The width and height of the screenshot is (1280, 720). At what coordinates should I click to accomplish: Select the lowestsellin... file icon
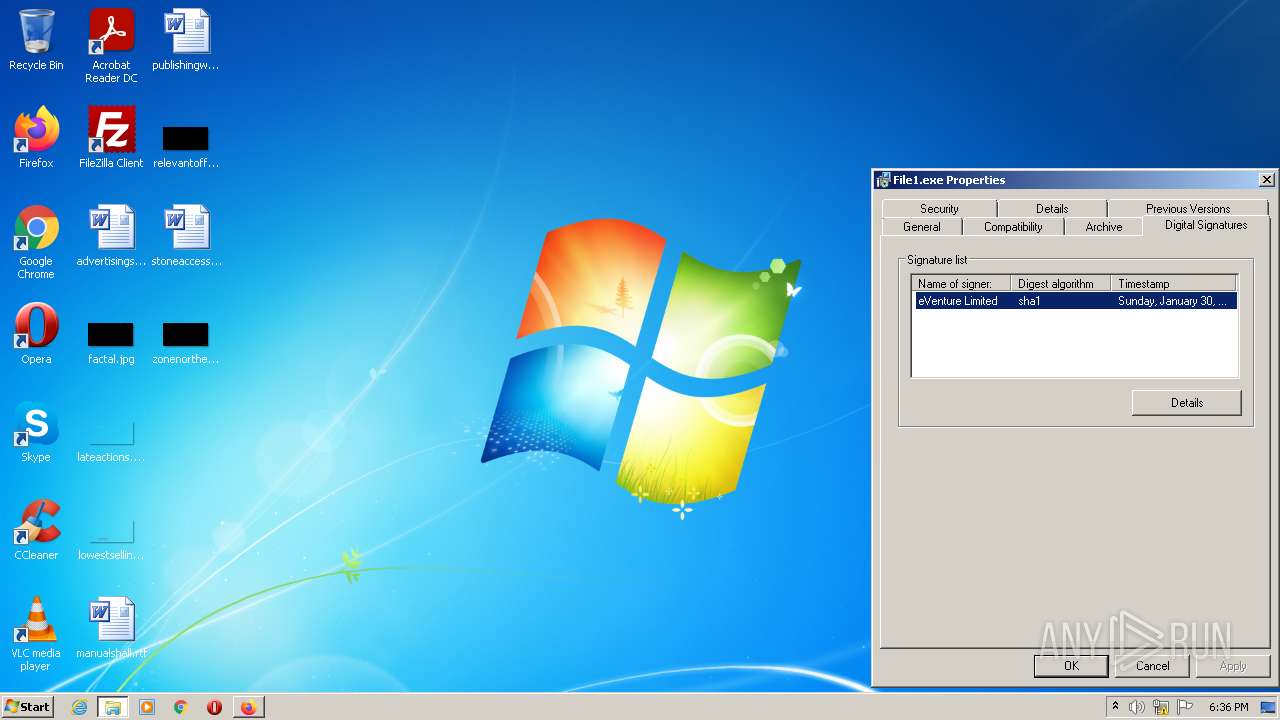[x=111, y=538]
